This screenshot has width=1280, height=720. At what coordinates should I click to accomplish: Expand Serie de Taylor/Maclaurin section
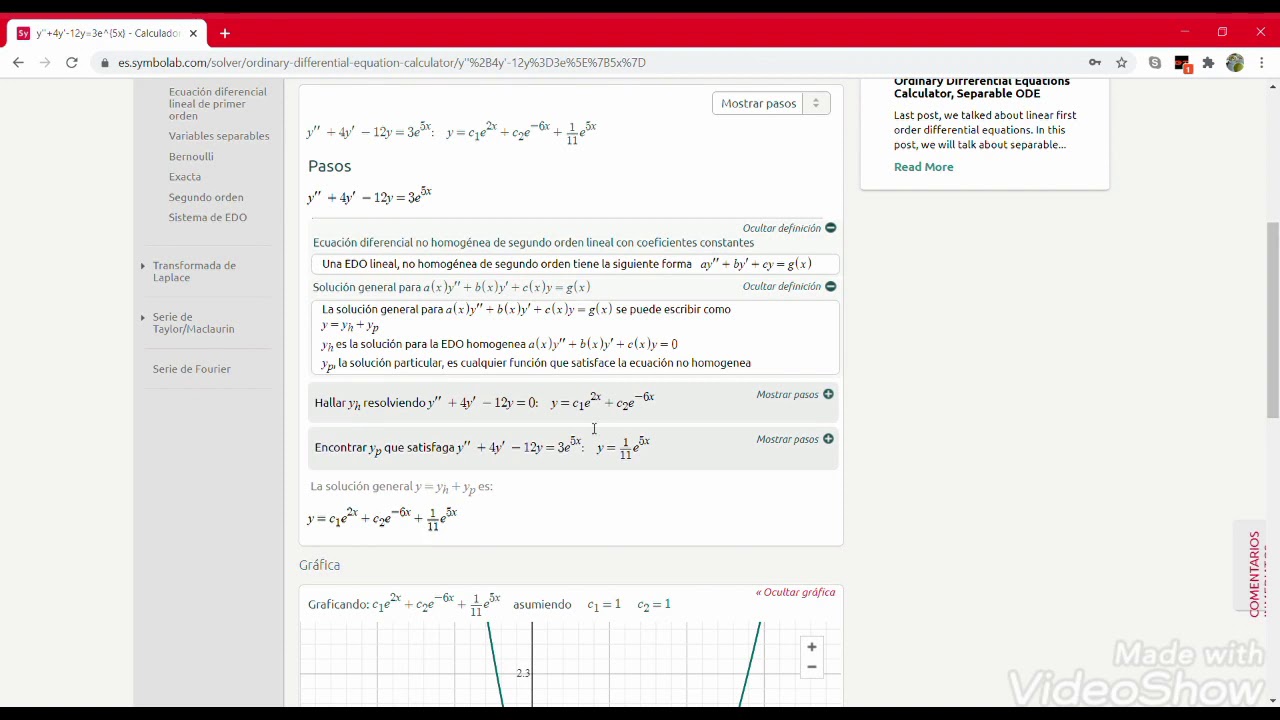click(193, 323)
